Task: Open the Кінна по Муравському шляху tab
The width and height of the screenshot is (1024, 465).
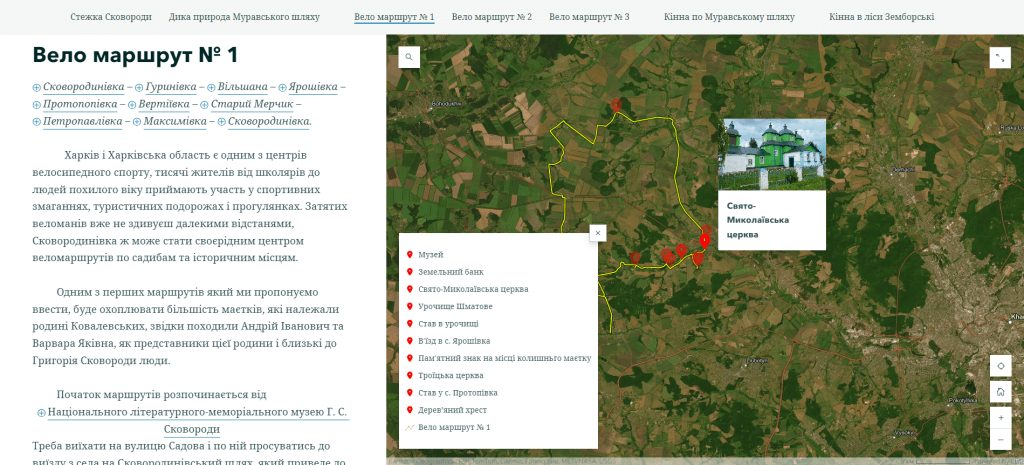Action: point(729,17)
